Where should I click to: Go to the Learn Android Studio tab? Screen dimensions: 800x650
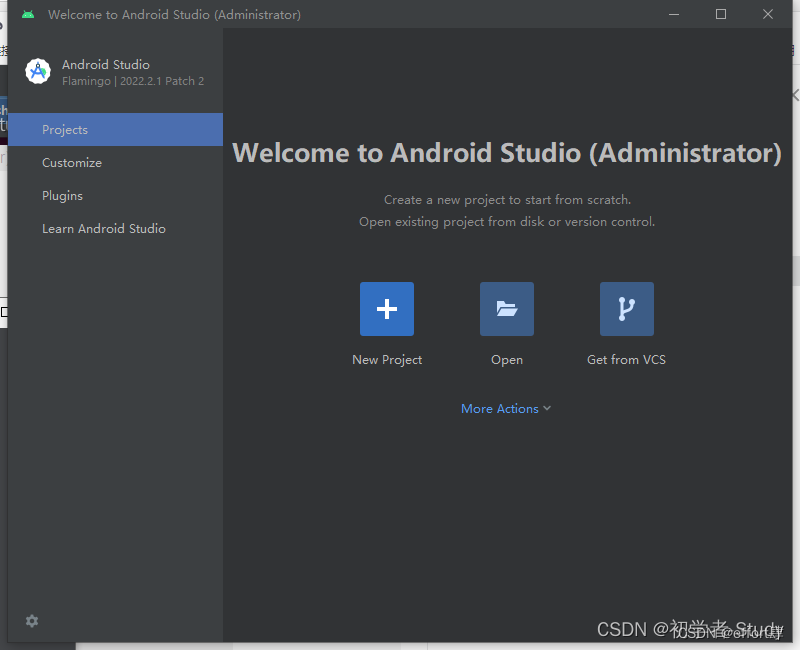[x=115, y=229]
